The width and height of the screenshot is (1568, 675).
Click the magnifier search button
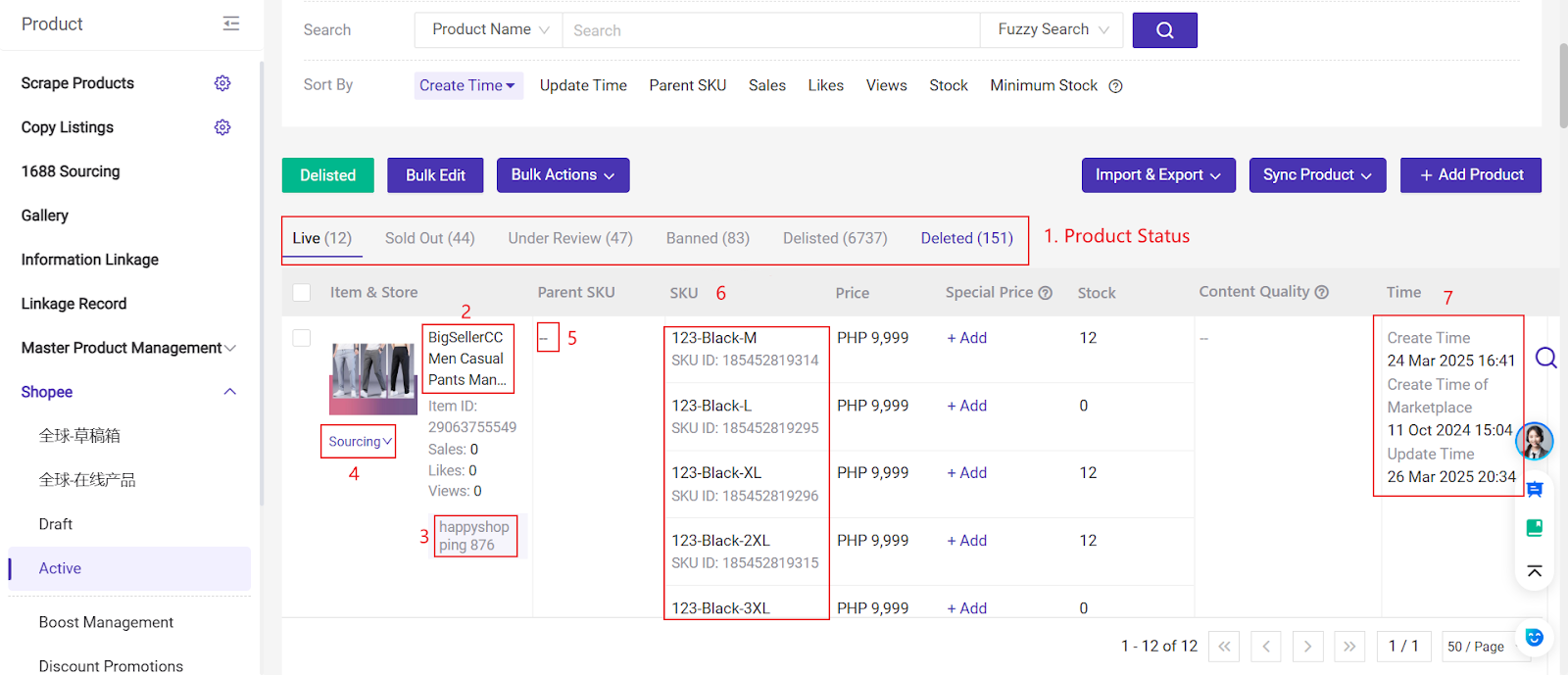tap(1164, 30)
